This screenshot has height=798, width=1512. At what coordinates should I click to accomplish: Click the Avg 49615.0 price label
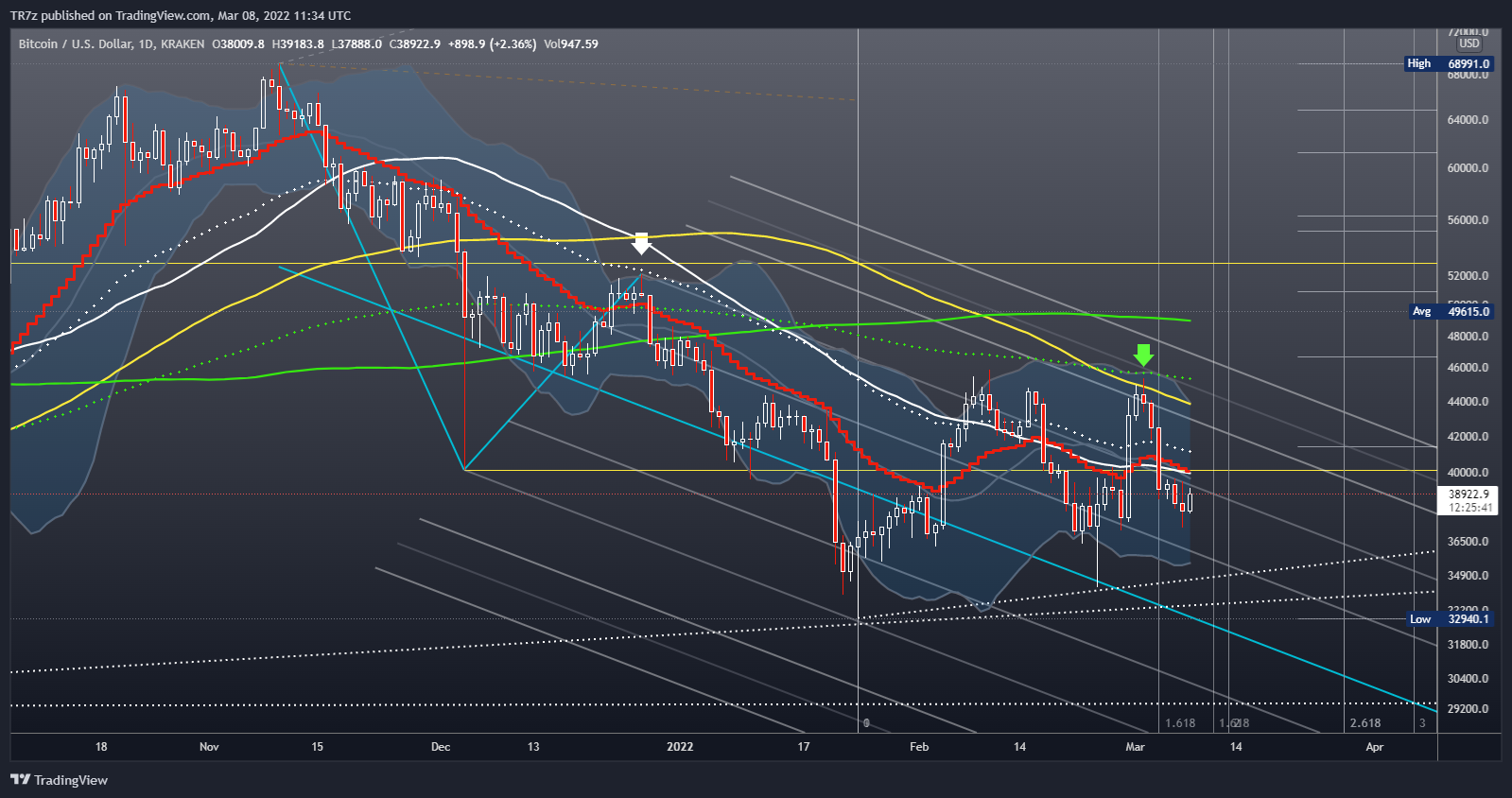pyautogui.click(x=1451, y=311)
